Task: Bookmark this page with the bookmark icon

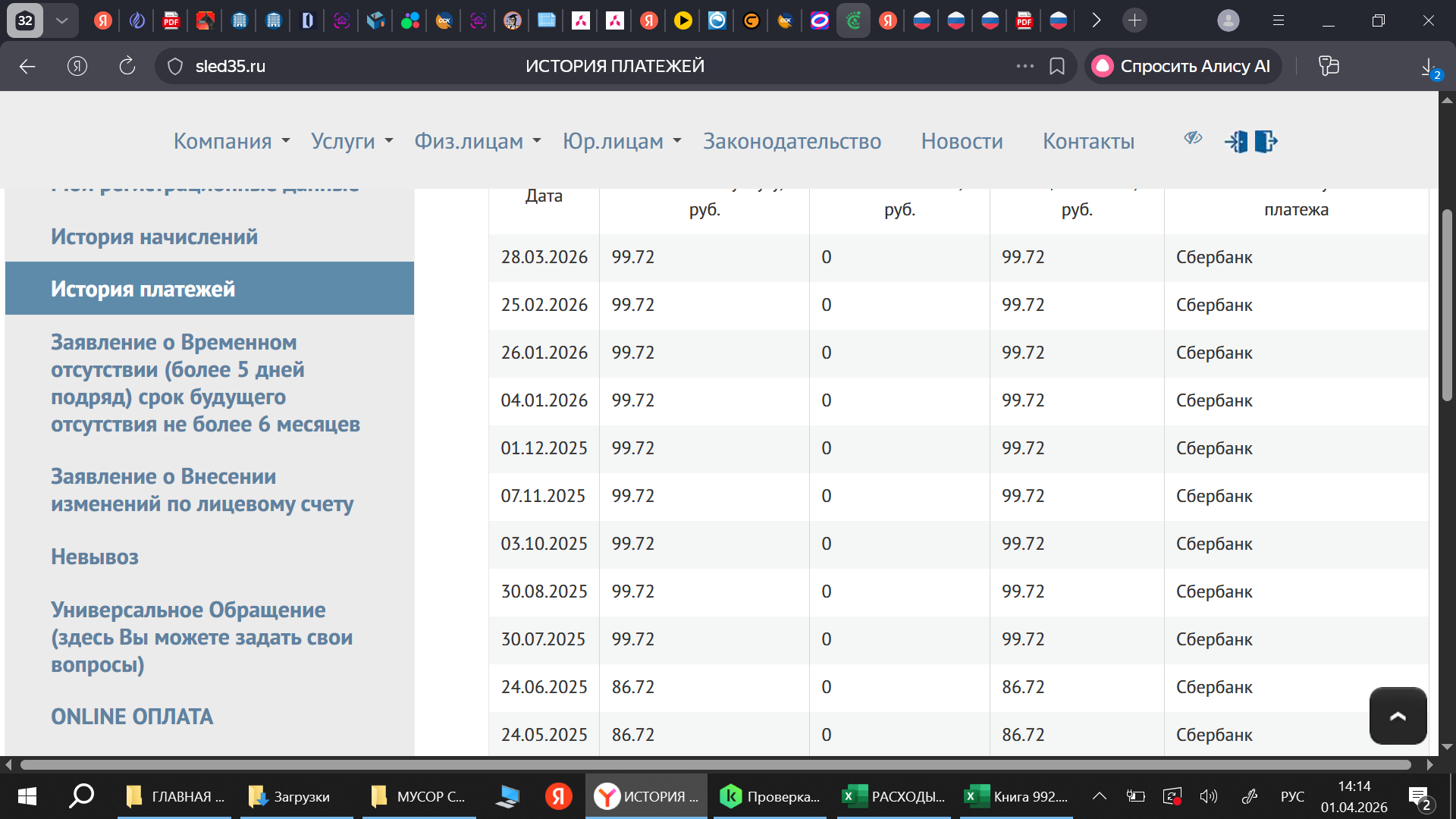Action: tap(1057, 67)
